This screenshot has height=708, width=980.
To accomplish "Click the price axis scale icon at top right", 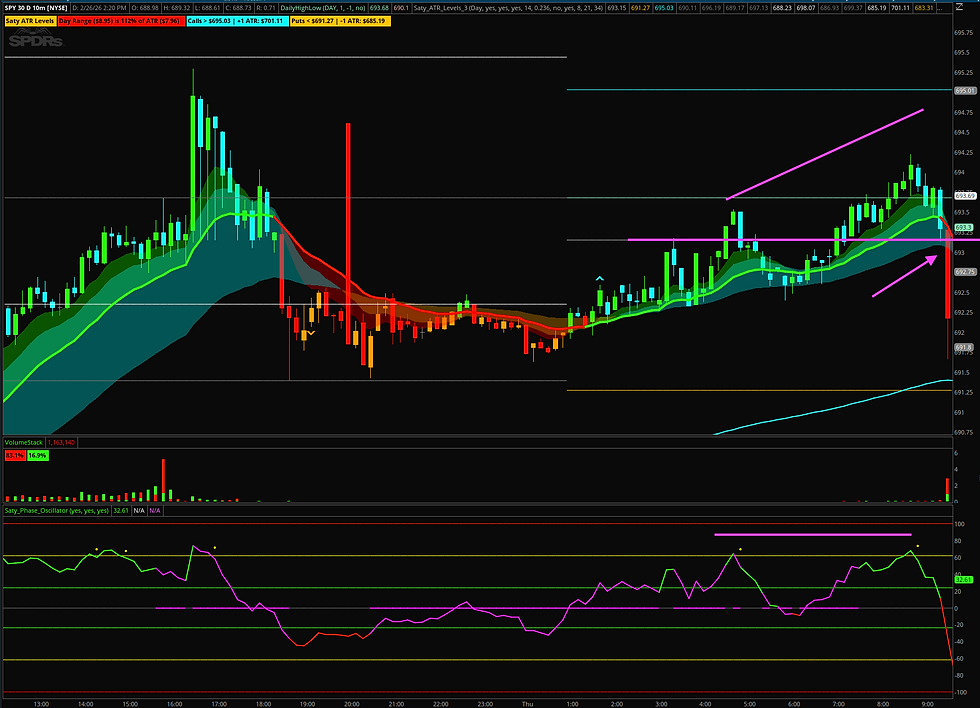I will click(x=959, y=7).
